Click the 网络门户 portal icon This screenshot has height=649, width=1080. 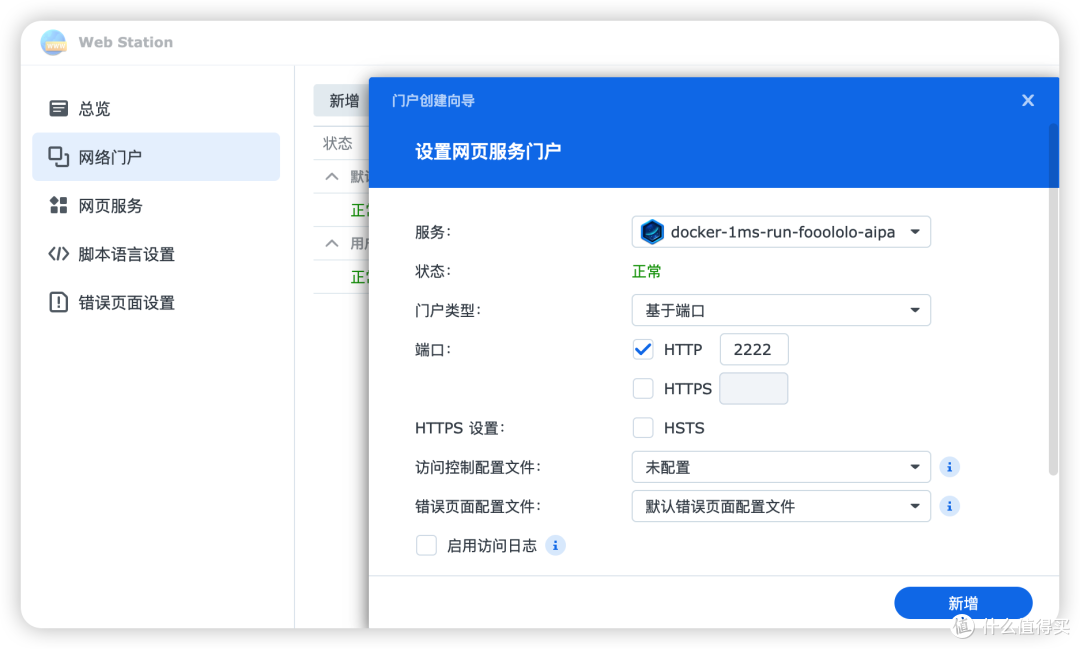(x=59, y=157)
